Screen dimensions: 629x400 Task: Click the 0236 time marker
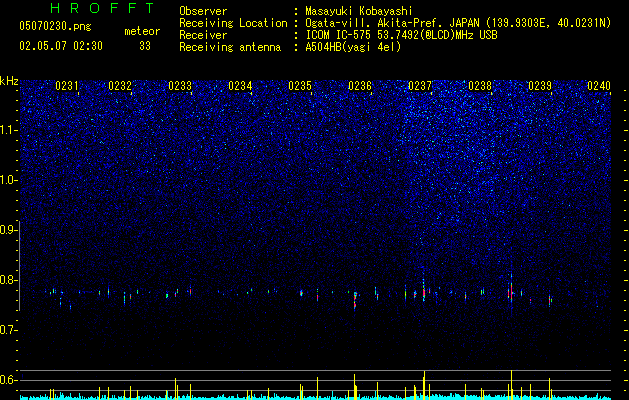360,86
